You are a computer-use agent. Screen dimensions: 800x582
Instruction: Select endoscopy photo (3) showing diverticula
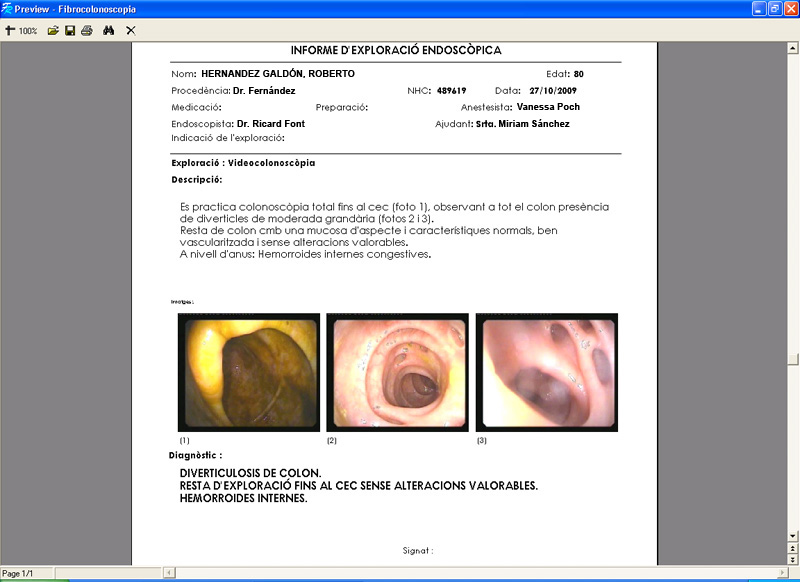pos(546,372)
